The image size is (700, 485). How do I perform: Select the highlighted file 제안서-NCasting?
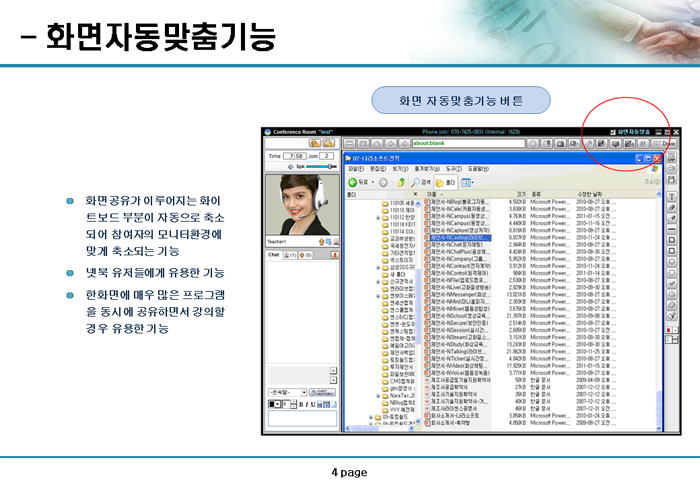coord(457,238)
